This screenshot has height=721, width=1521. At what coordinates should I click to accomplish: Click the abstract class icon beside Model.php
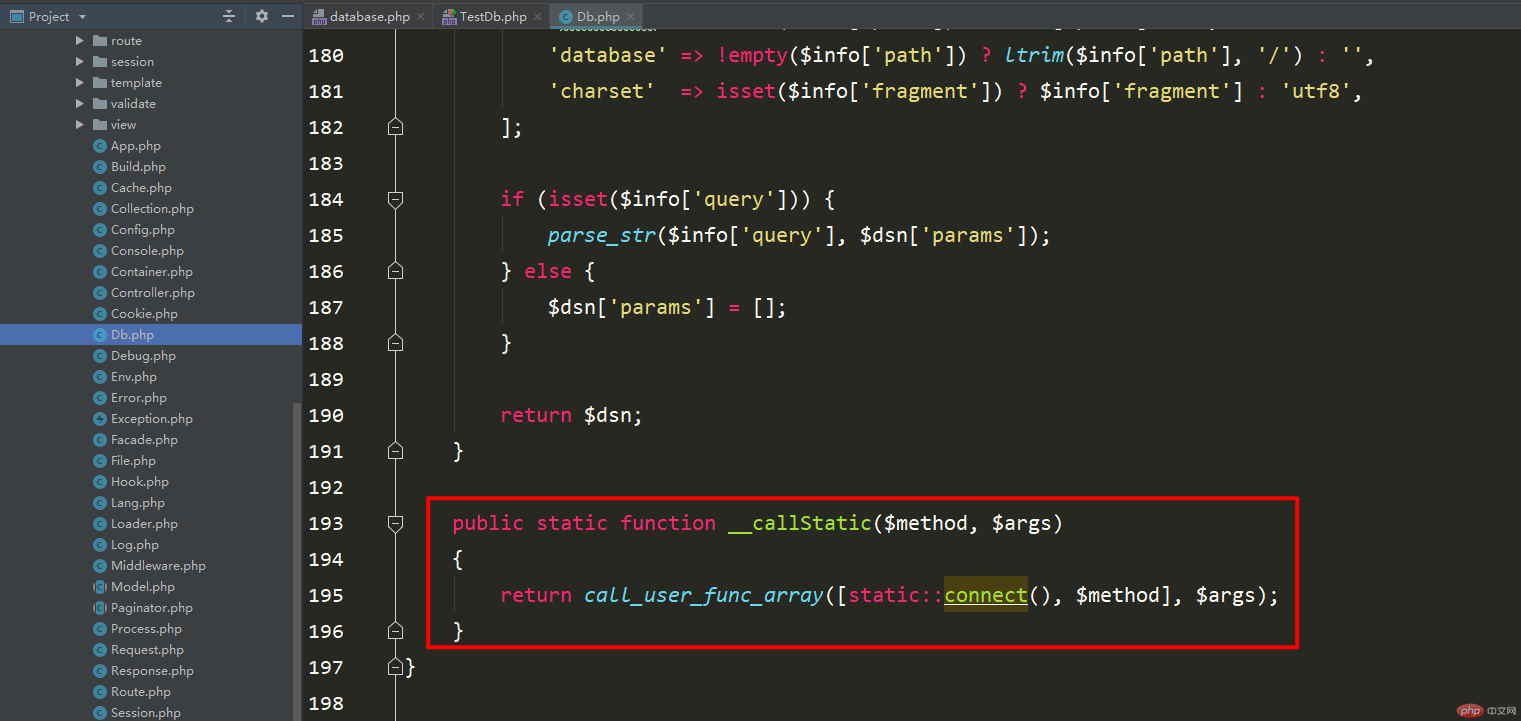pos(100,587)
